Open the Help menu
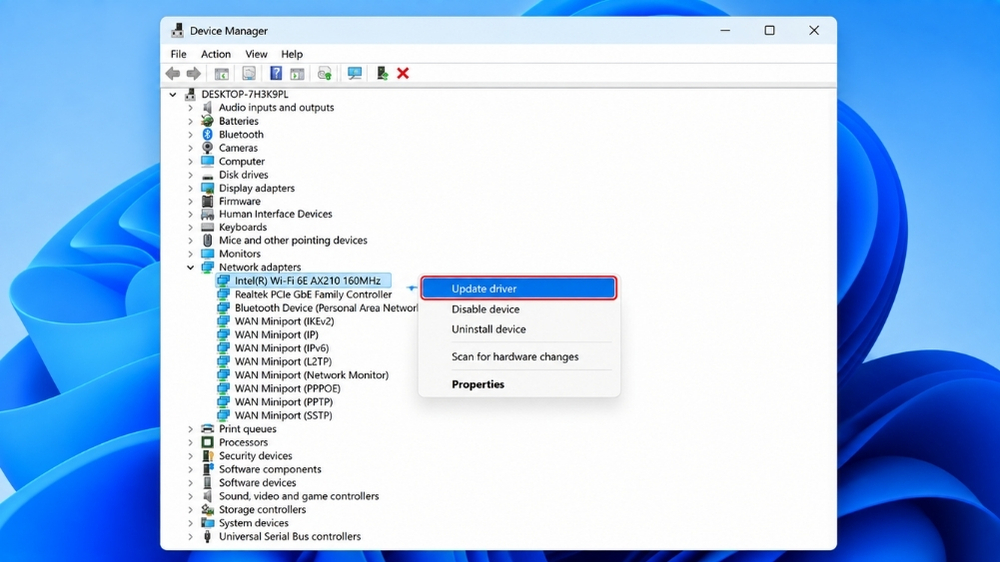 291,54
